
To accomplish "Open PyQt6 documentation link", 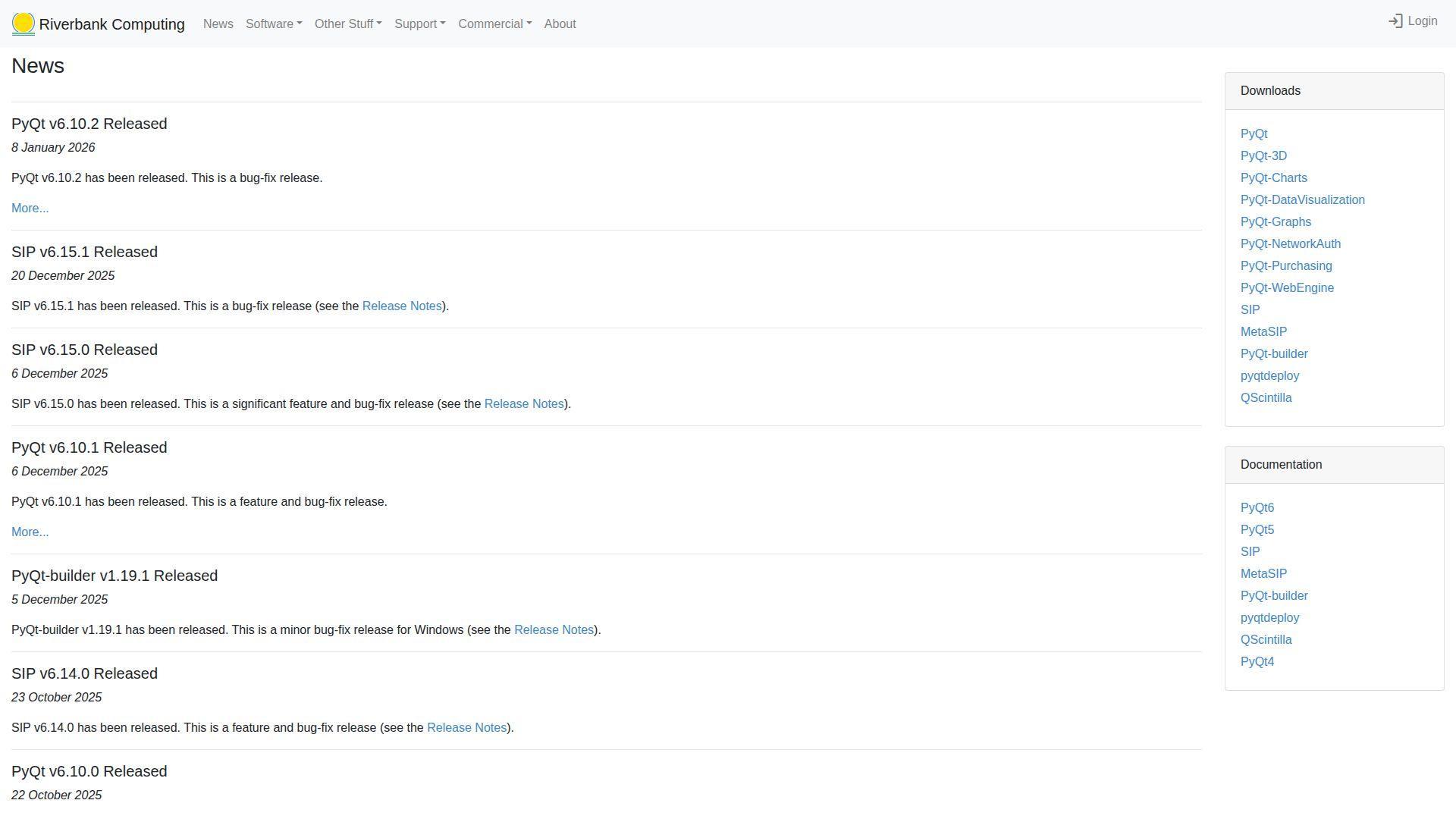I will point(1257,508).
